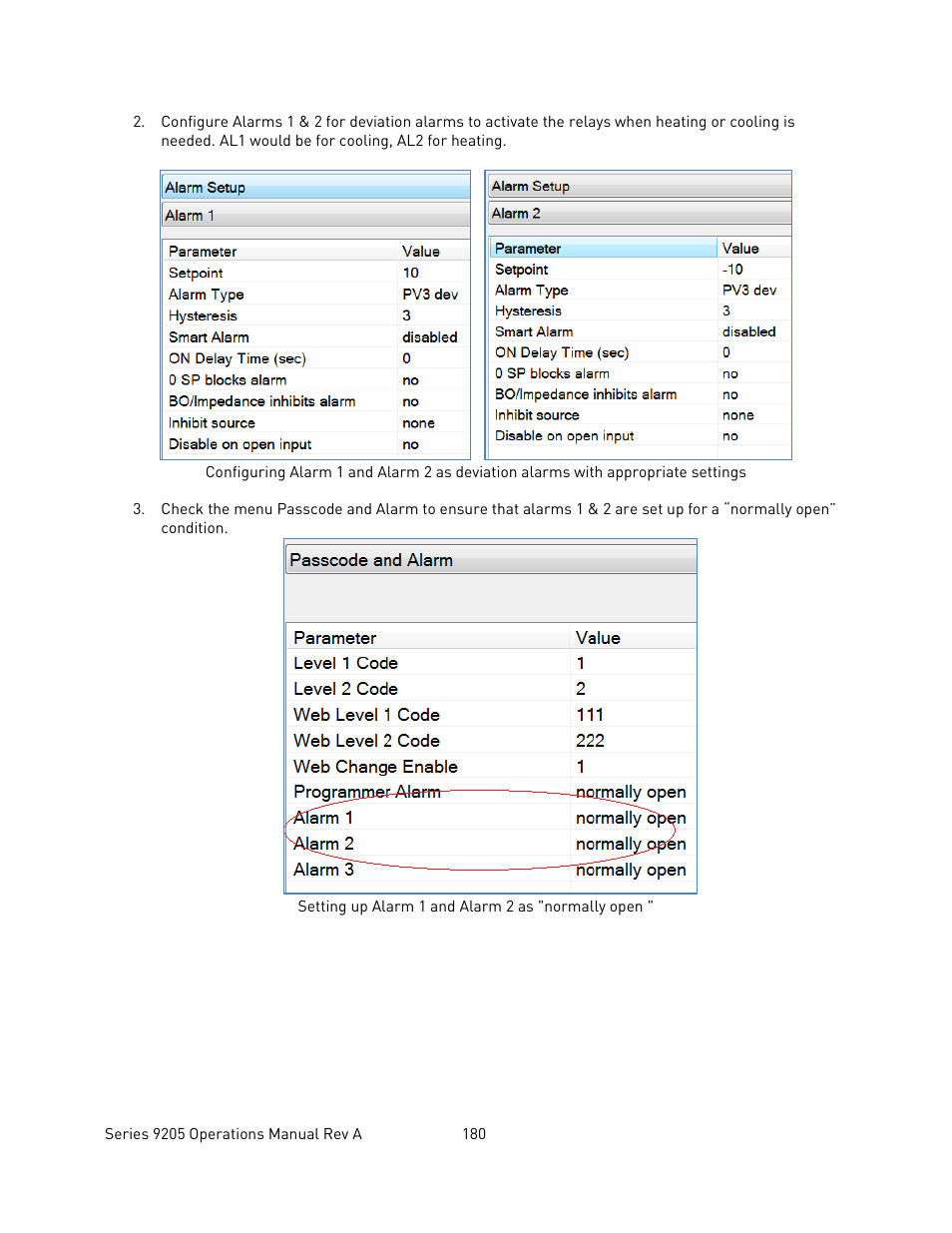Image resolution: width=952 pixels, height=1233 pixels.
Task: Click ON Delay Time (sec) in Alarm 1
Action: coord(237,358)
